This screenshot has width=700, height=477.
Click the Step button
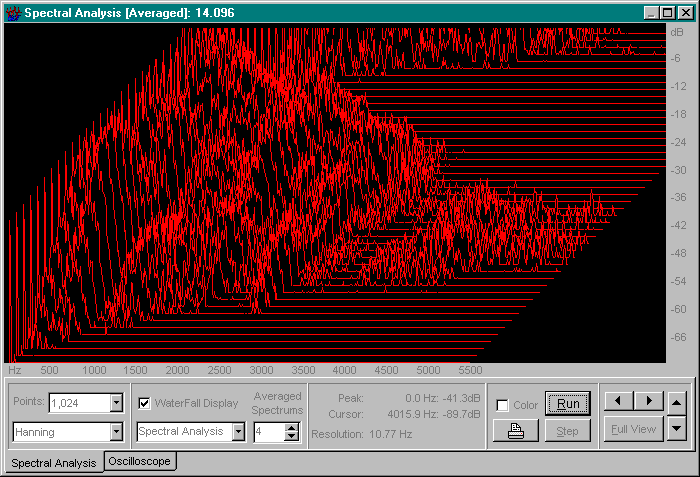point(567,431)
